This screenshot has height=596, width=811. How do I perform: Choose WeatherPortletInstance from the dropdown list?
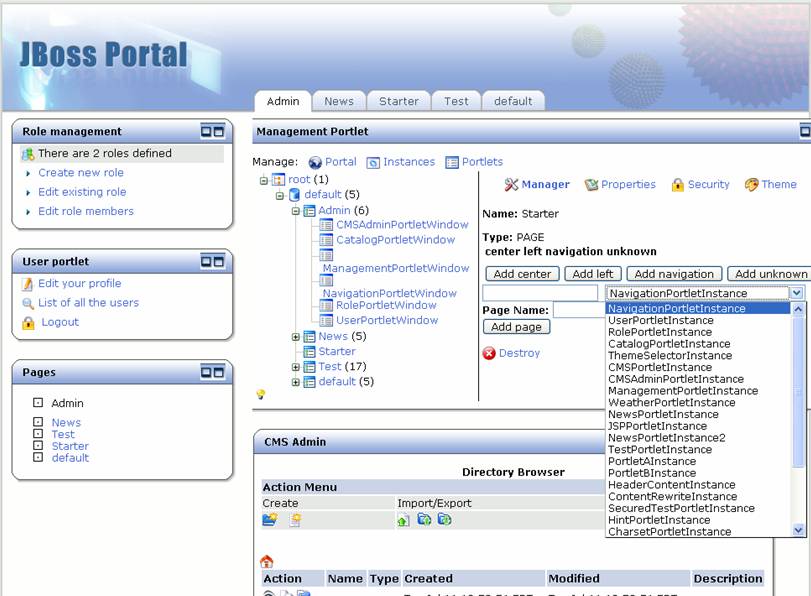tap(697, 403)
